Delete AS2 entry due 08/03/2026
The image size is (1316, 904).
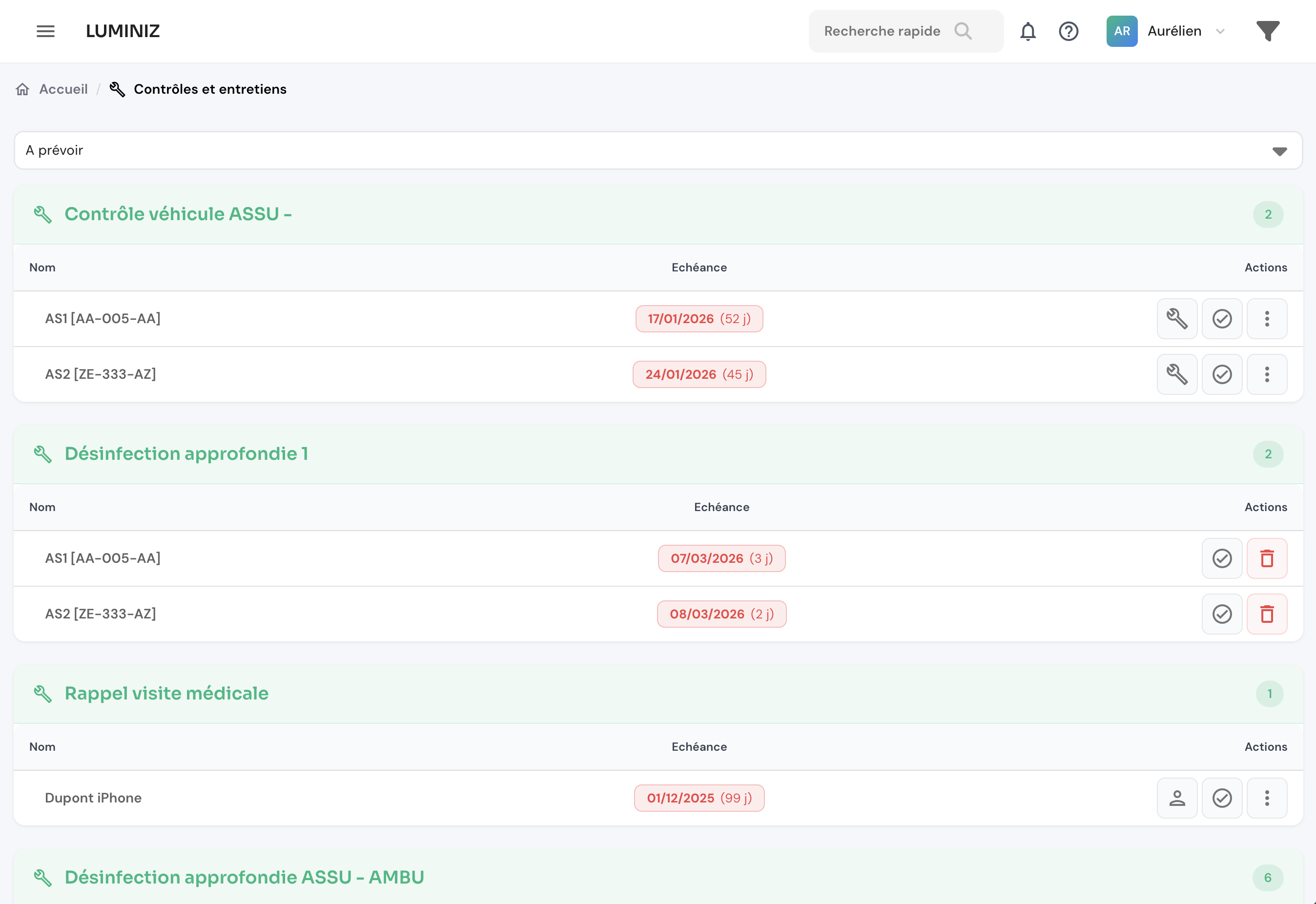1267,614
